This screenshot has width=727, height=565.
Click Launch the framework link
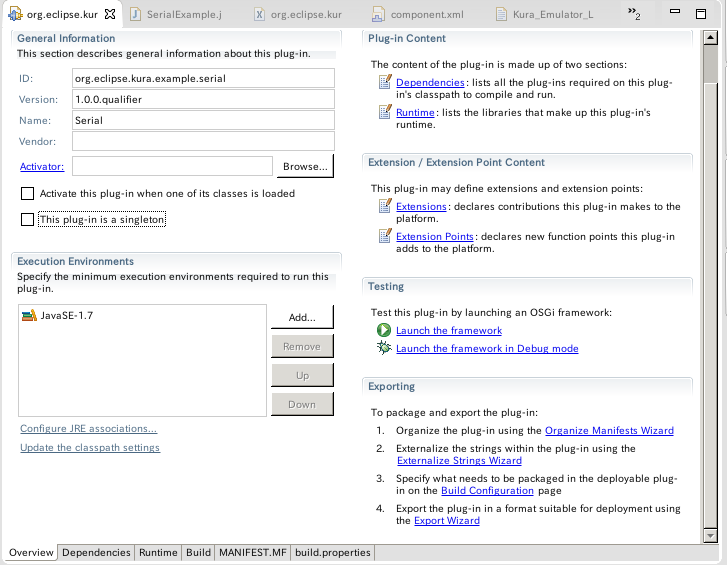[449, 330]
